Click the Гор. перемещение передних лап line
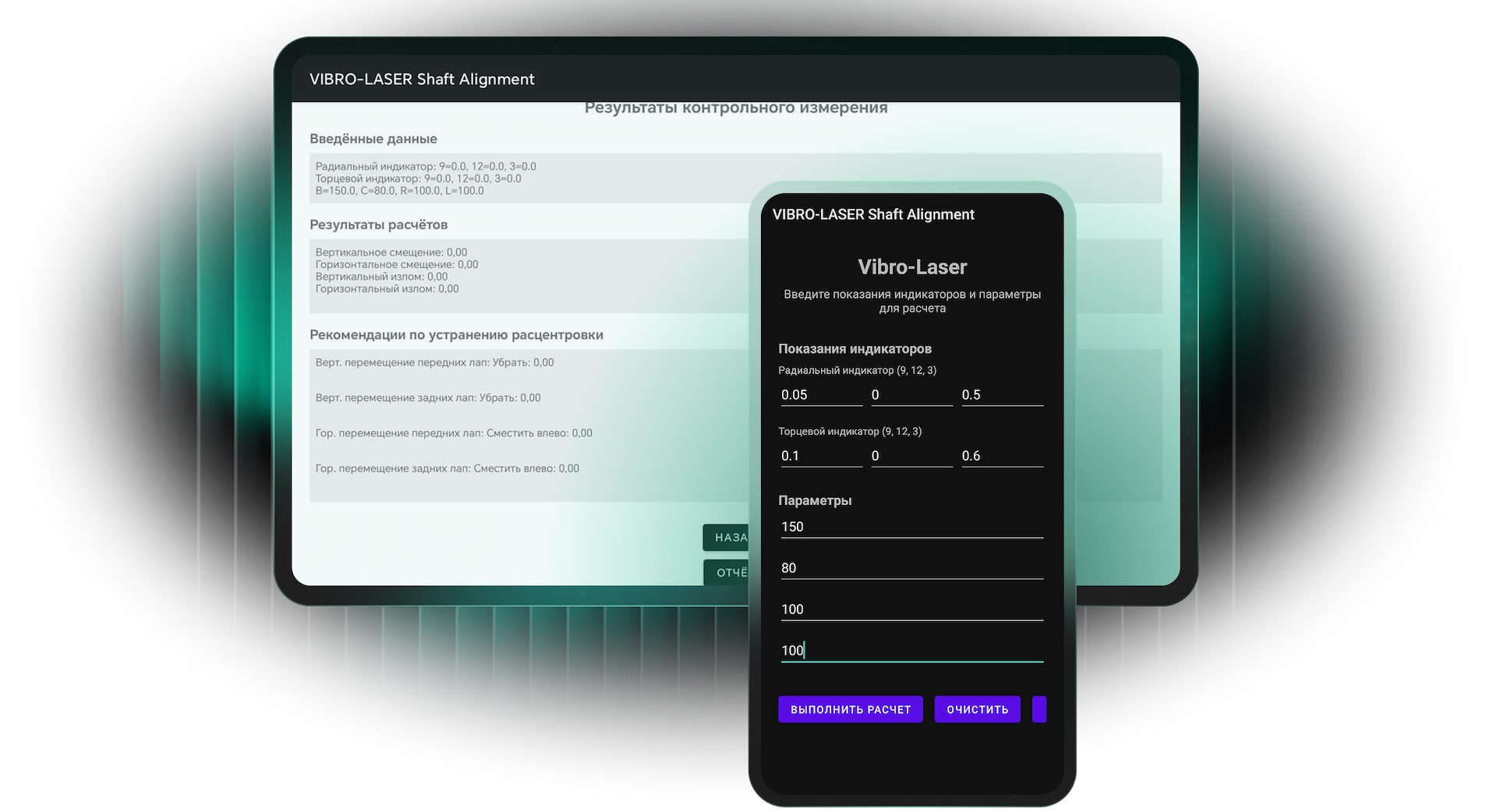The height and width of the screenshot is (812, 1497). pyautogui.click(x=454, y=433)
